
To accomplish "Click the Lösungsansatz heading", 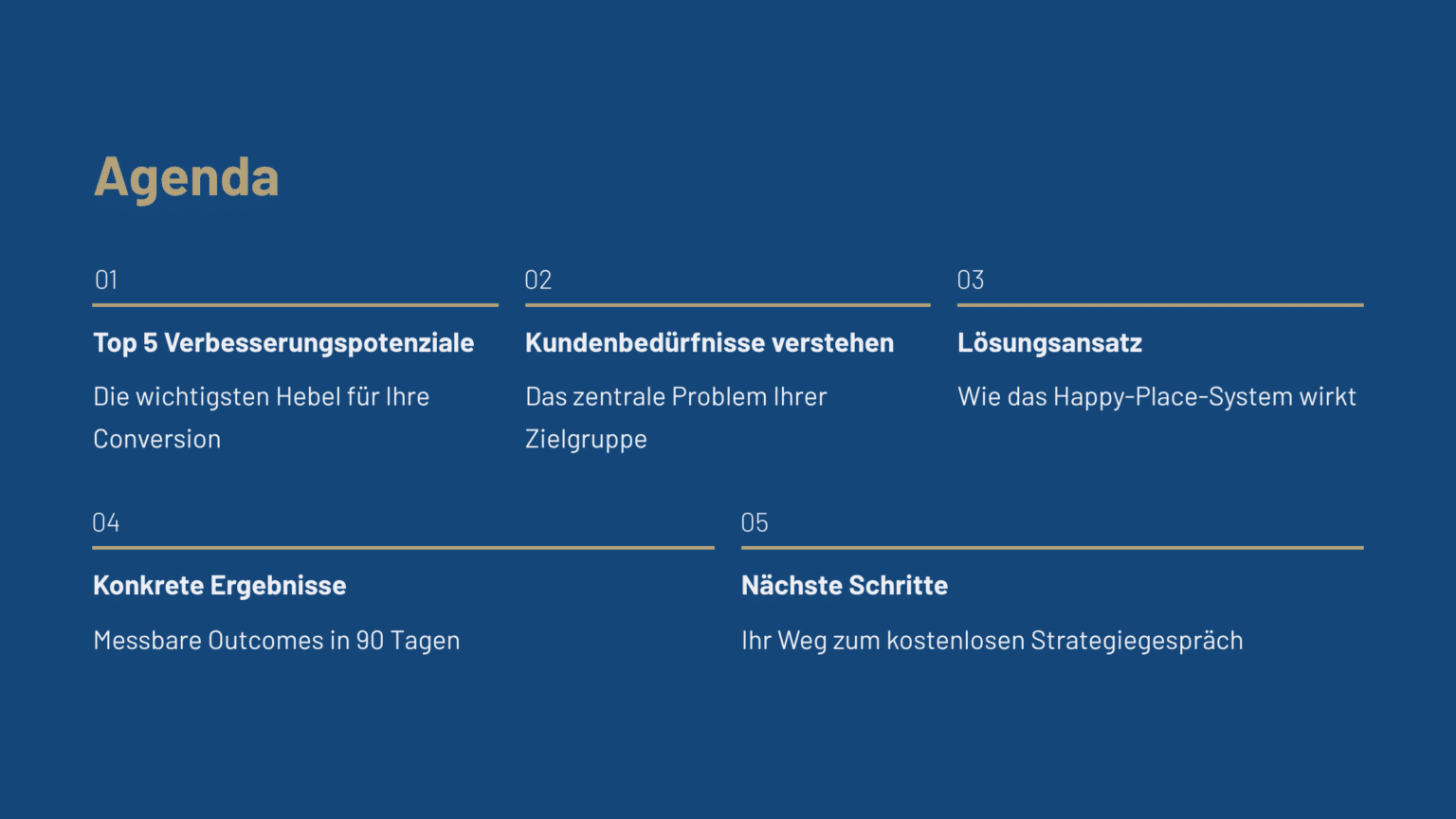I will pyautogui.click(x=1049, y=343).
